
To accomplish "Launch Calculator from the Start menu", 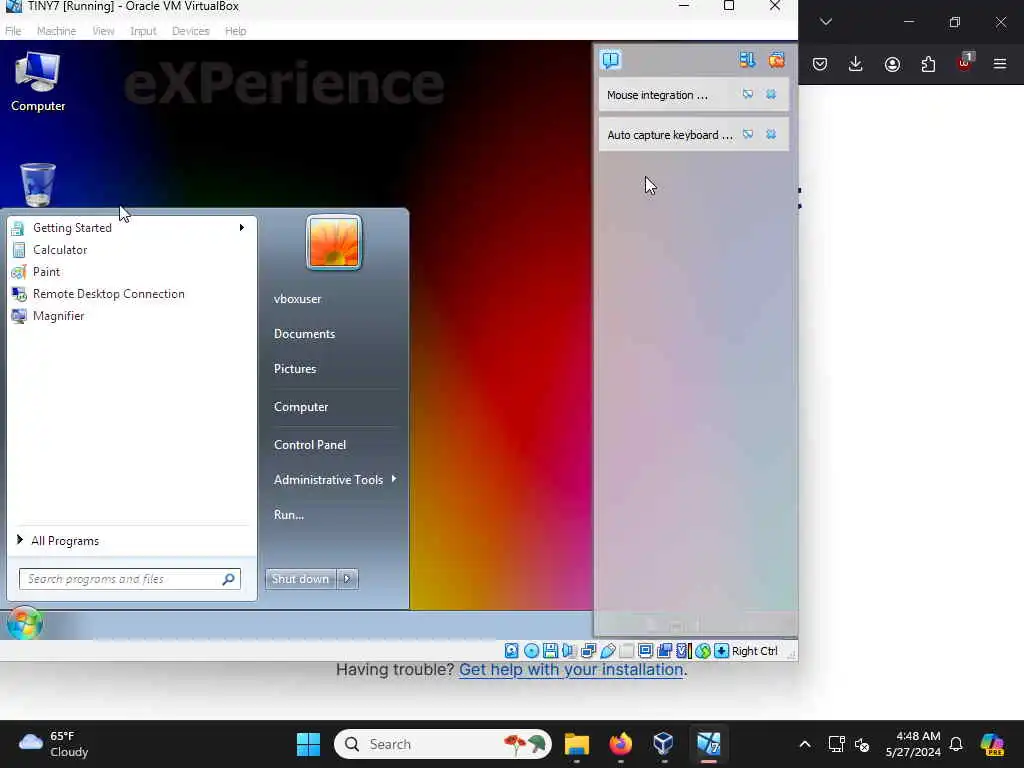I will [x=131, y=250].
